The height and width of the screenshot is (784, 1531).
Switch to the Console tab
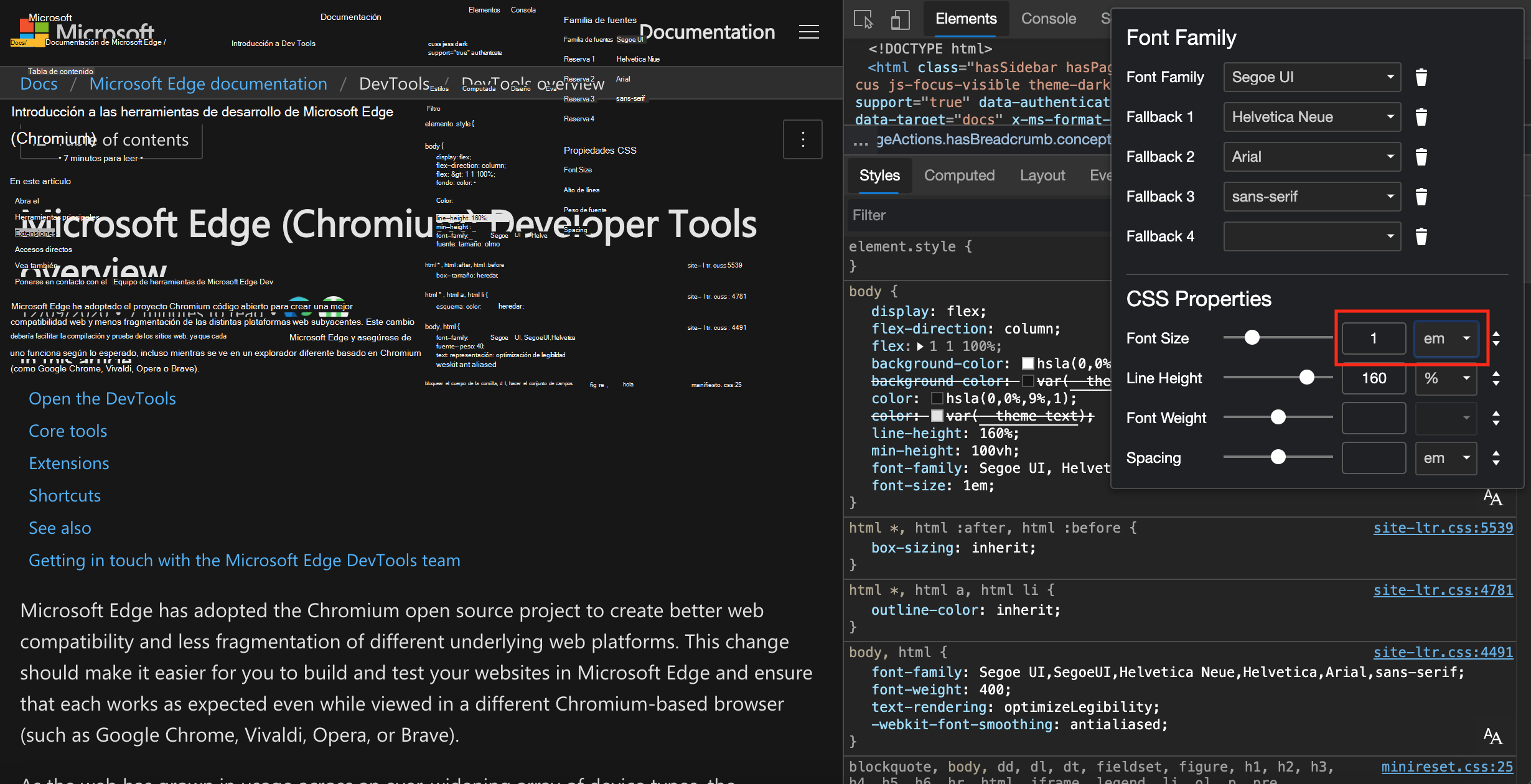click(1048, 19)
